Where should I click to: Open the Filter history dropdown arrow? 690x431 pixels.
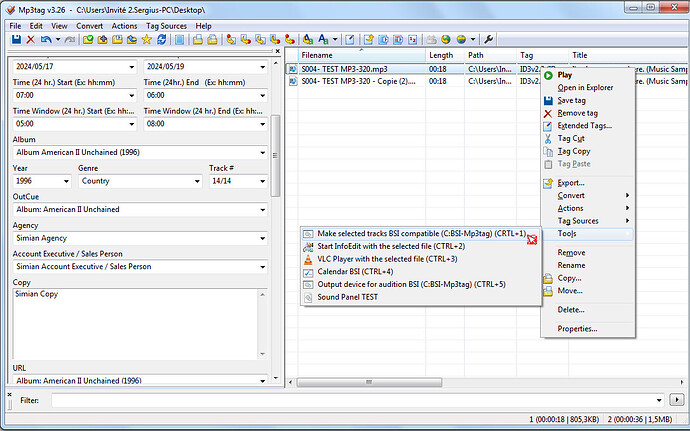[659, 400]
